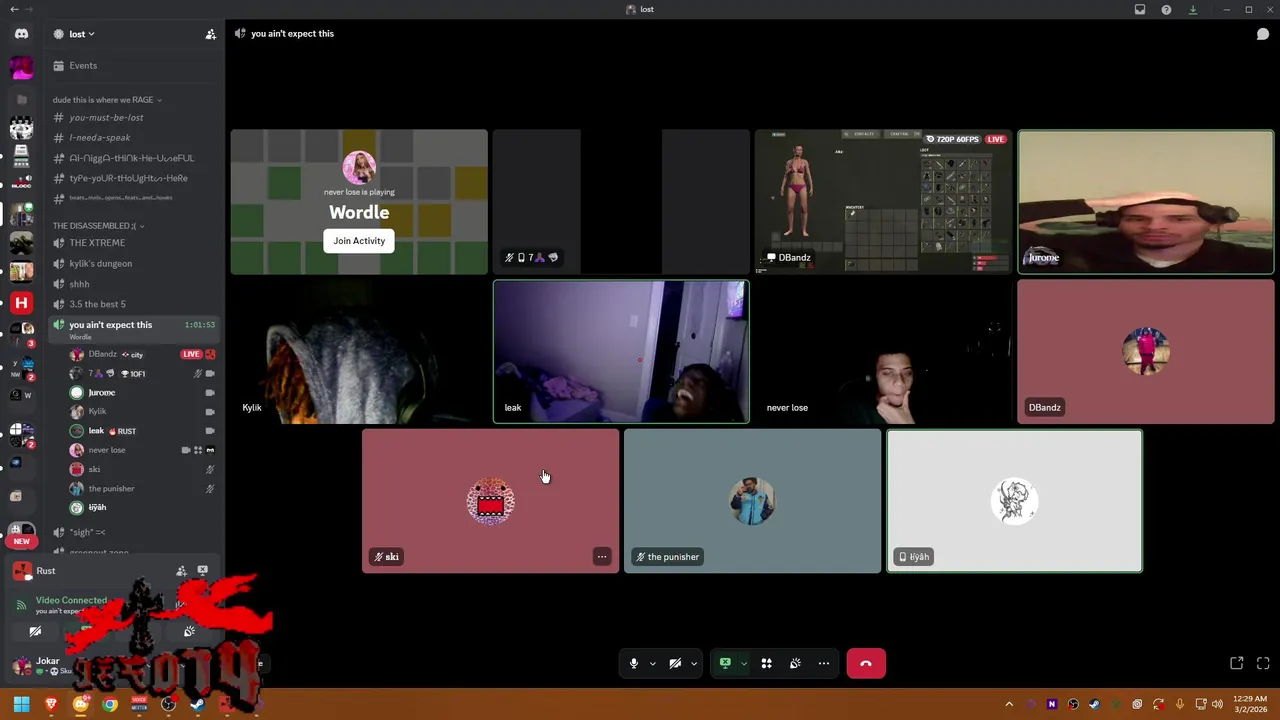The width and height of the screenshot is (1280, 720).
Task: Open camera device options arrow
Action: pos(694,663)
